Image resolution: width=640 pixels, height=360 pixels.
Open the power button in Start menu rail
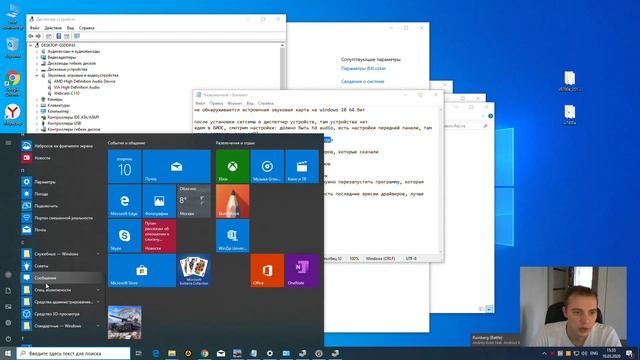pyautogui.click(x=8, y=339)
